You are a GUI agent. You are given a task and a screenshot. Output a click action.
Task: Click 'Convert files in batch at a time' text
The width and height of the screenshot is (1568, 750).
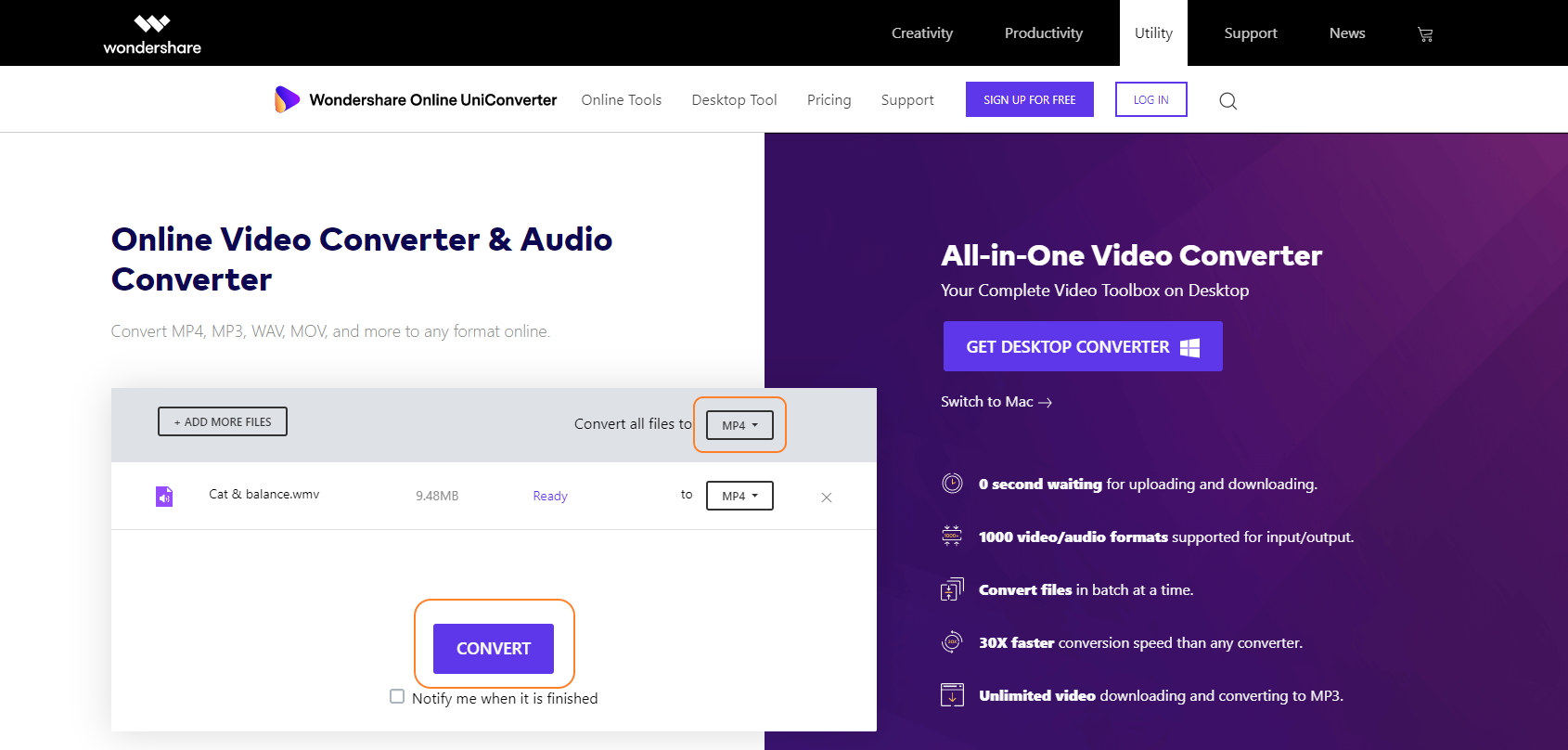coord(1086,589)
